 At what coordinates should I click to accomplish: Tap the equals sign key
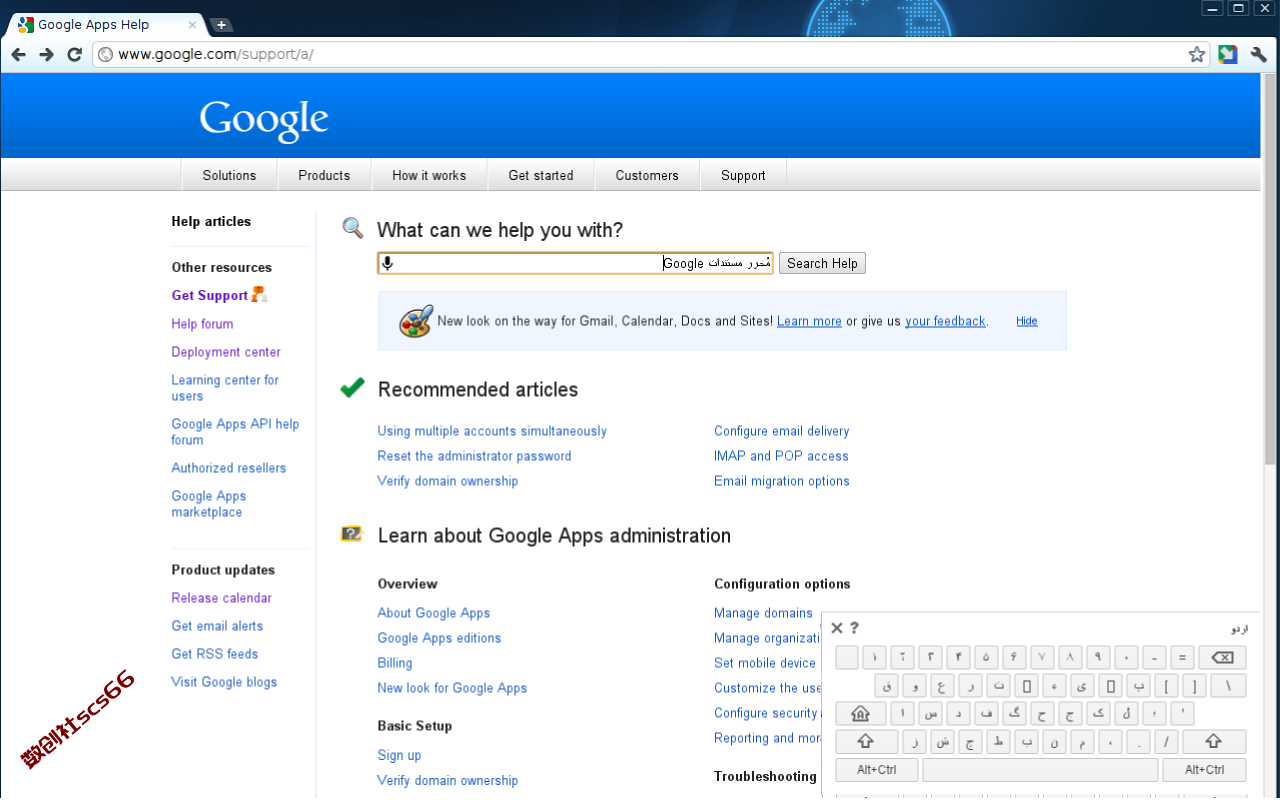tap(1182, 657)
